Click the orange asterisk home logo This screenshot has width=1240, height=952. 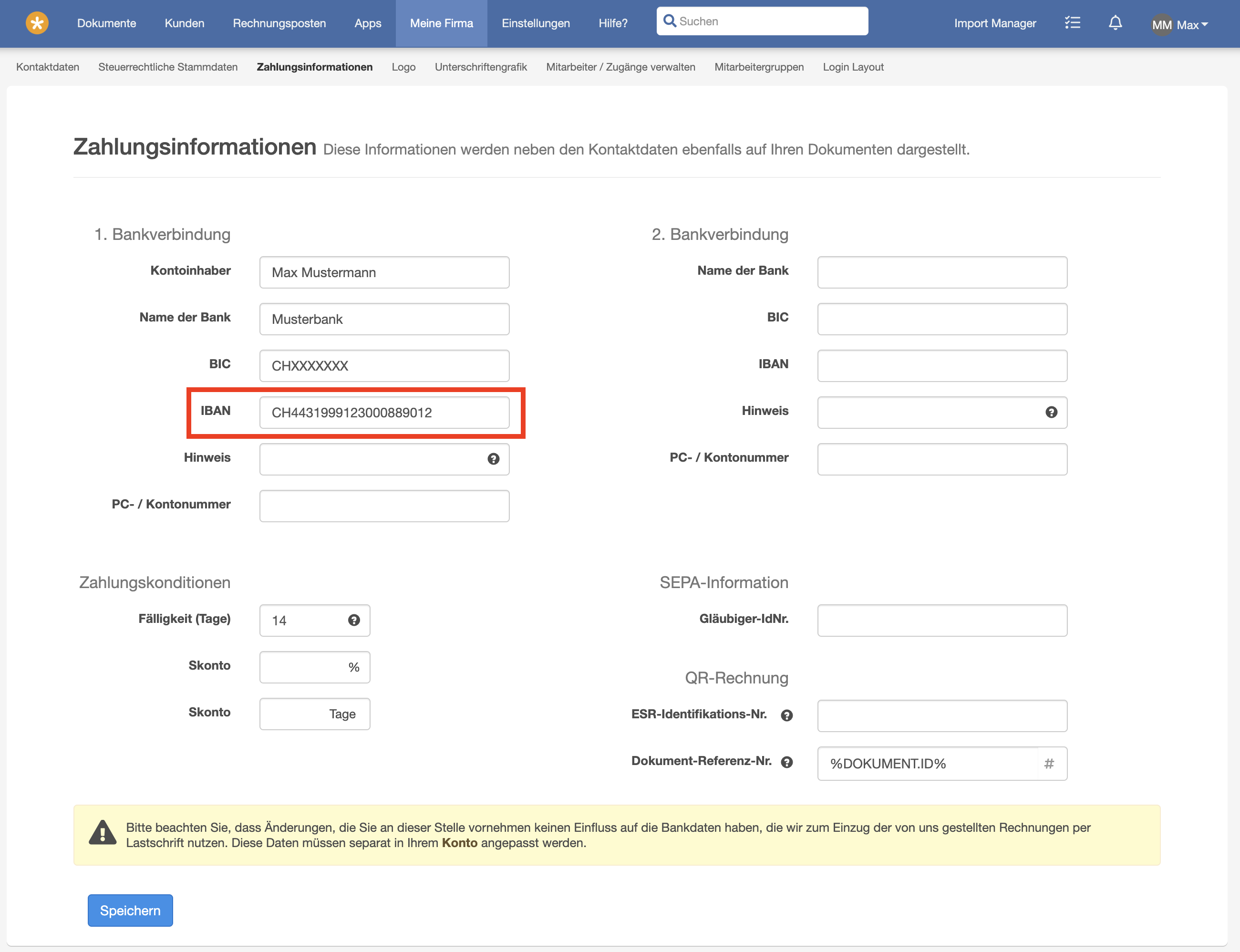37,23
